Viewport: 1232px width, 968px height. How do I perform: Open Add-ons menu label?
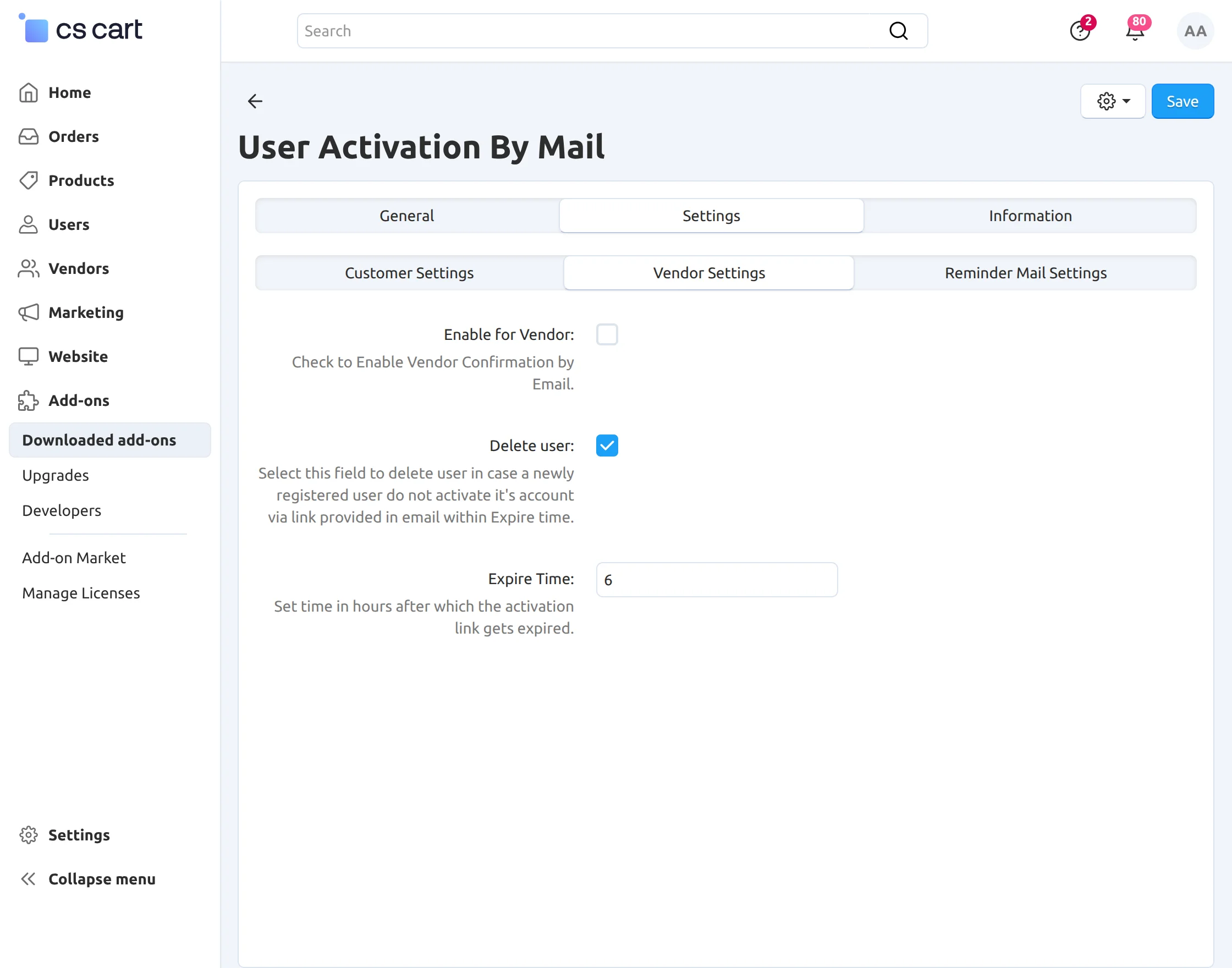(79, 401)
